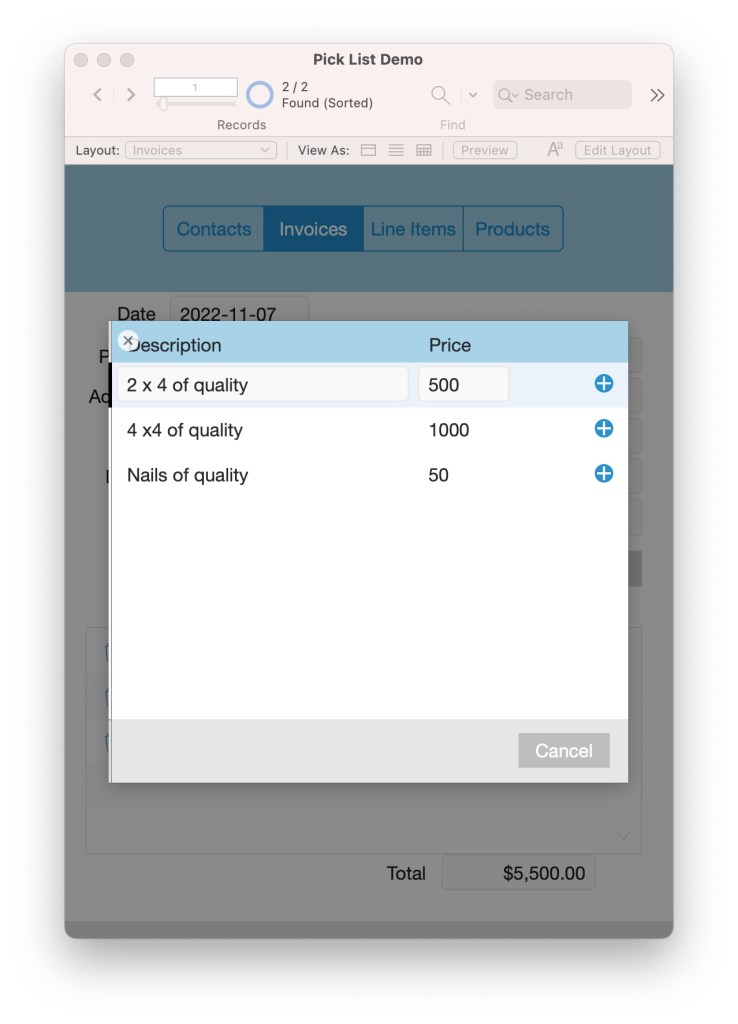The height and width of the screenshot is (1024, 738).
Task: Click the Price field showing 500
Action: click(463, 385)
